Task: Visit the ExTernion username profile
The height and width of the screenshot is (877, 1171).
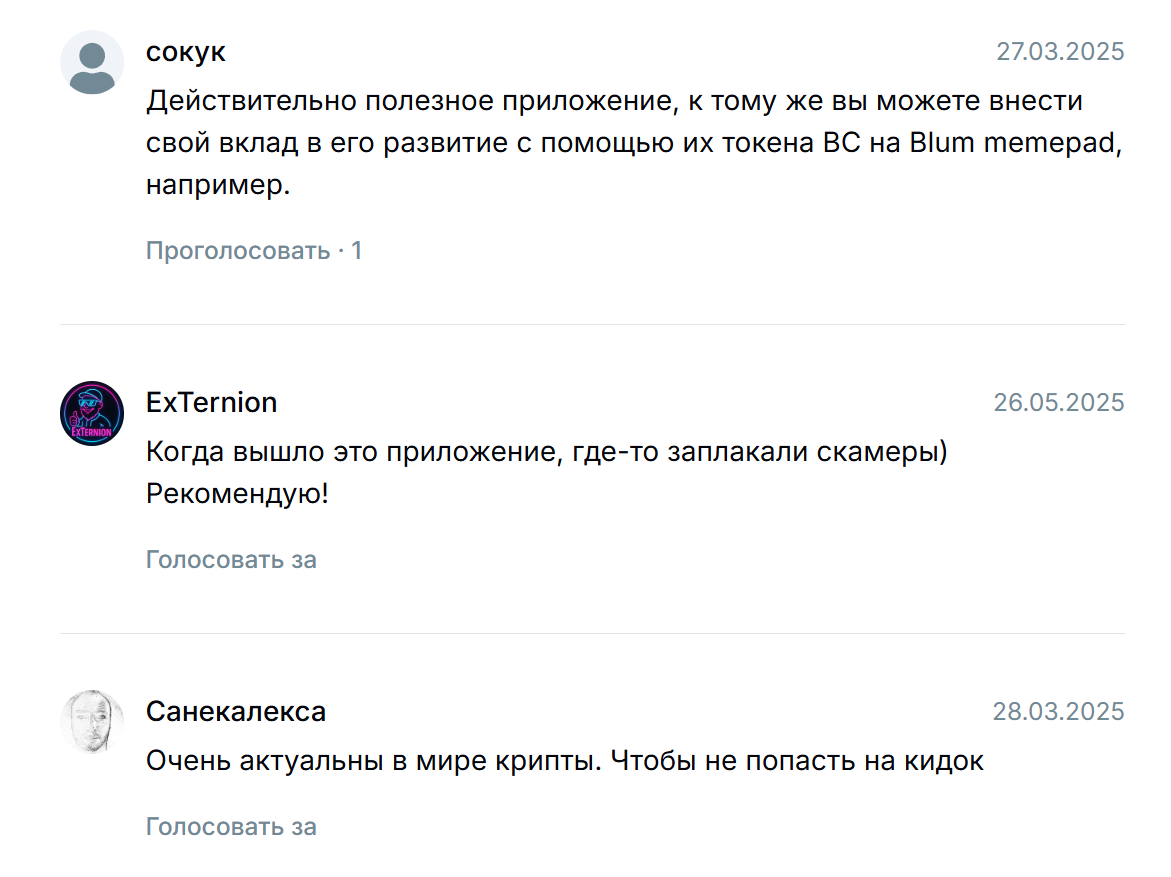Action: [211, 403]
